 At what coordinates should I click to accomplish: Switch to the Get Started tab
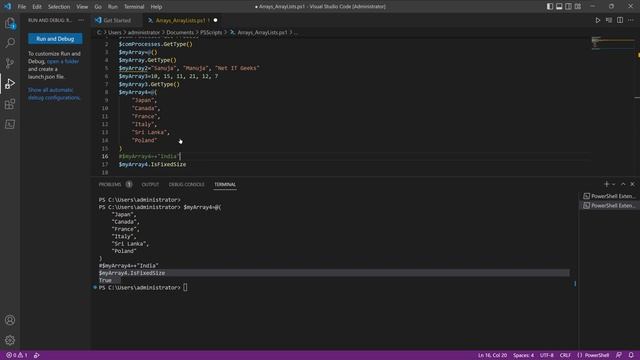pos(117,20)
